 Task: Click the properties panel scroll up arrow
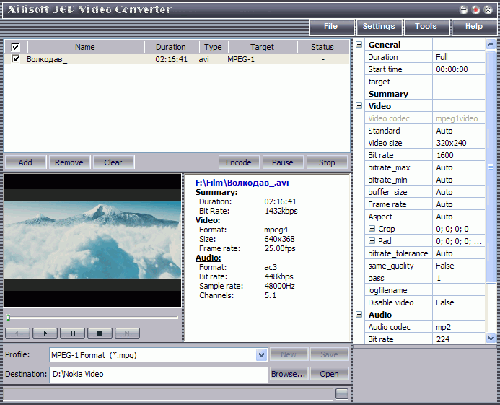[491, 44]
